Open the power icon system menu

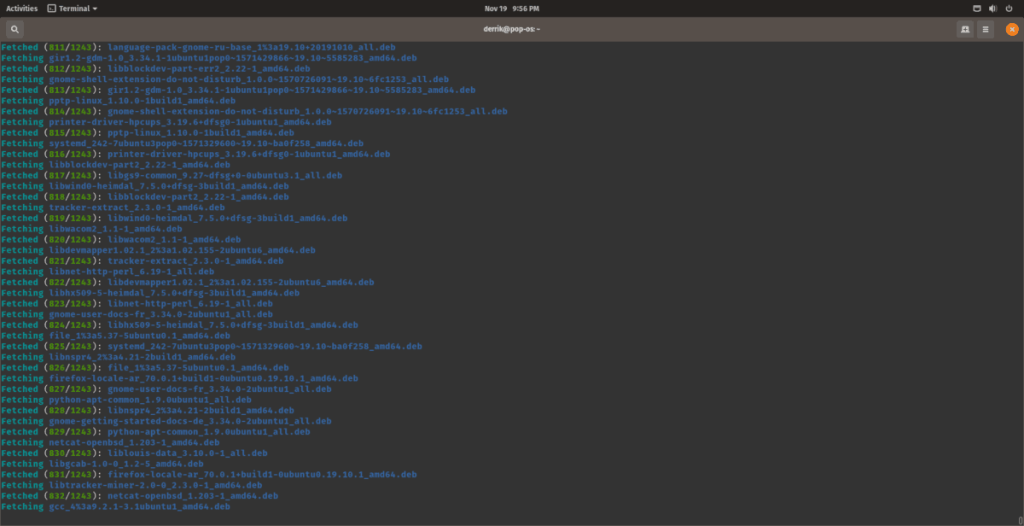pyautogui.click(x=1010, y=7)
